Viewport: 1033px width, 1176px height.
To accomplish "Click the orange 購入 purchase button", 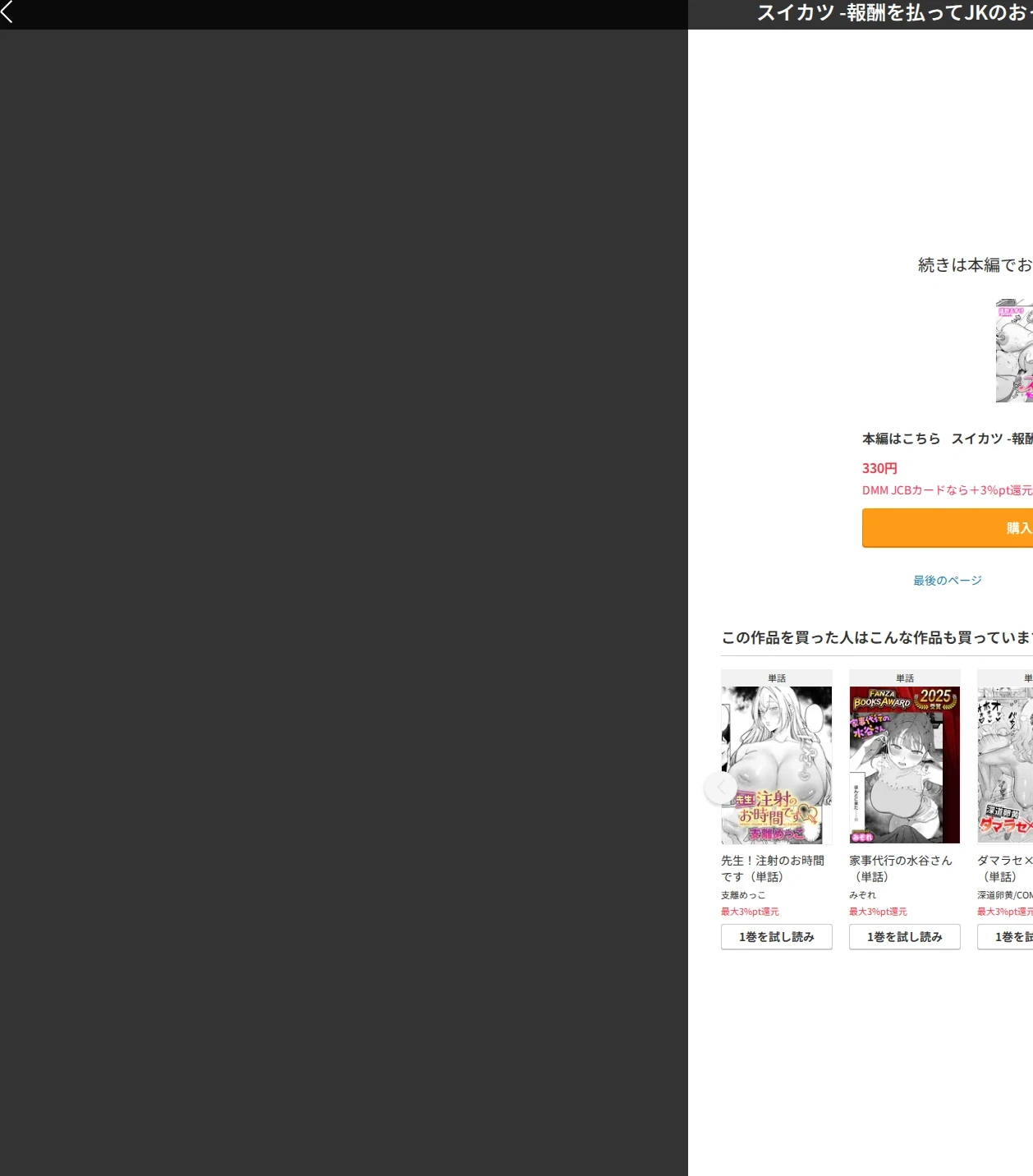I will coord(948,528).
